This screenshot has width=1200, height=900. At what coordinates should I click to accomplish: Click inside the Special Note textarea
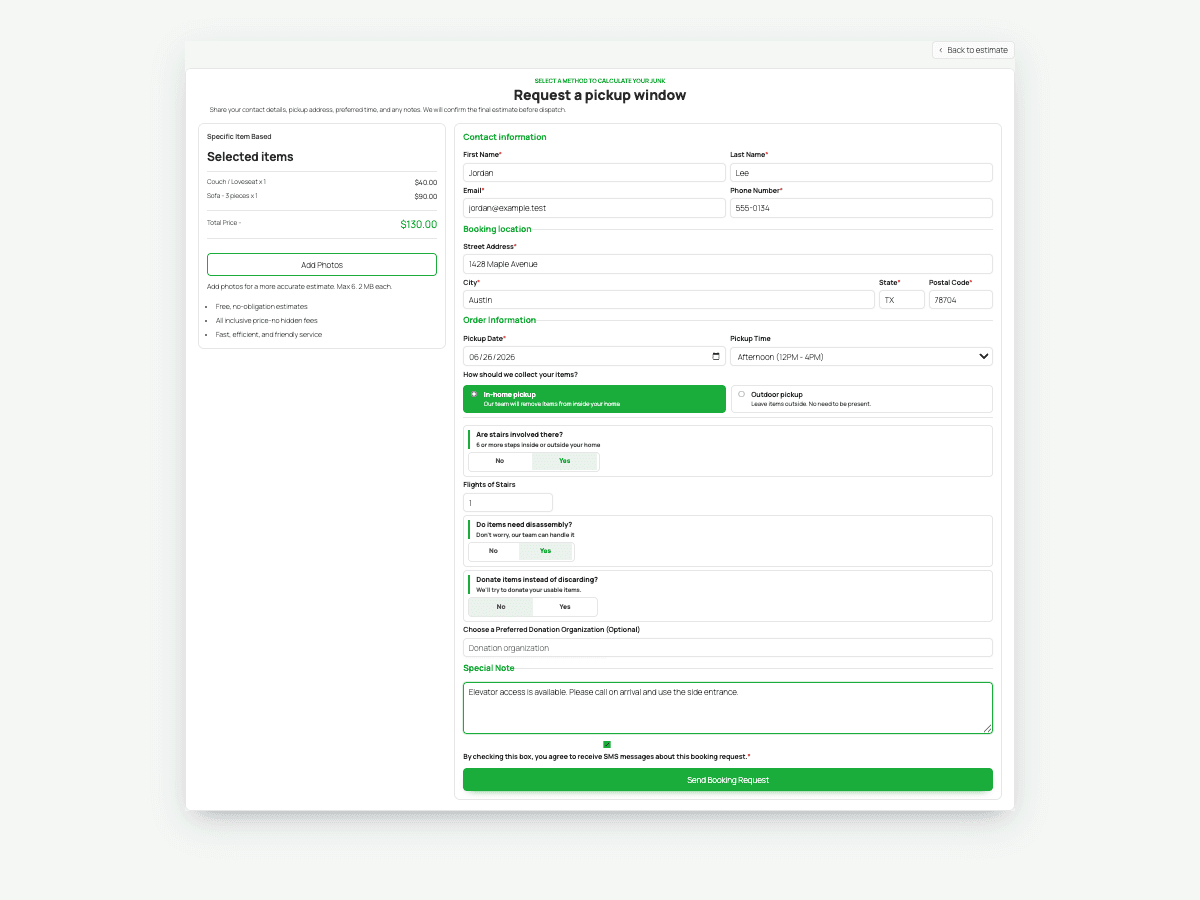pyautogui.click(x=728, y=708)
